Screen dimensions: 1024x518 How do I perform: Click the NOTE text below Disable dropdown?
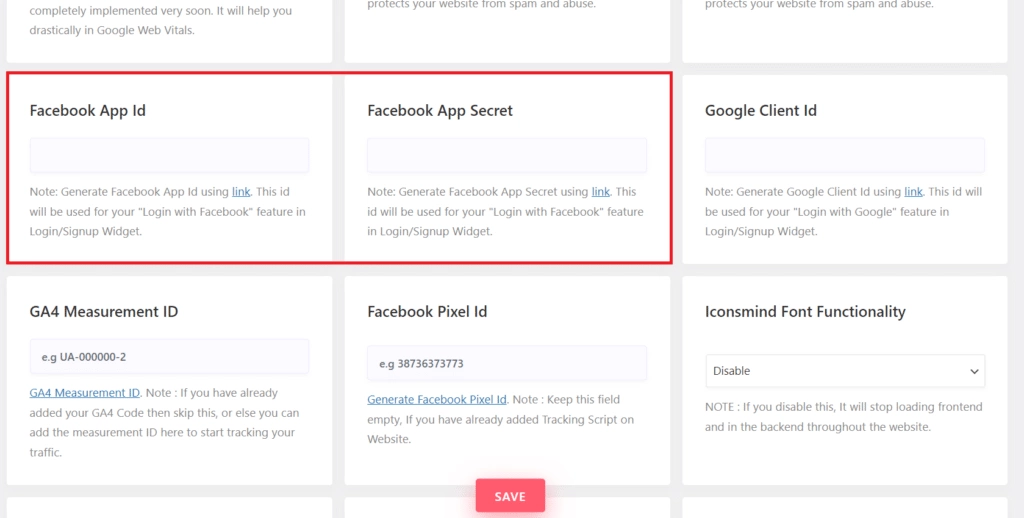click(x=843, y=417)
